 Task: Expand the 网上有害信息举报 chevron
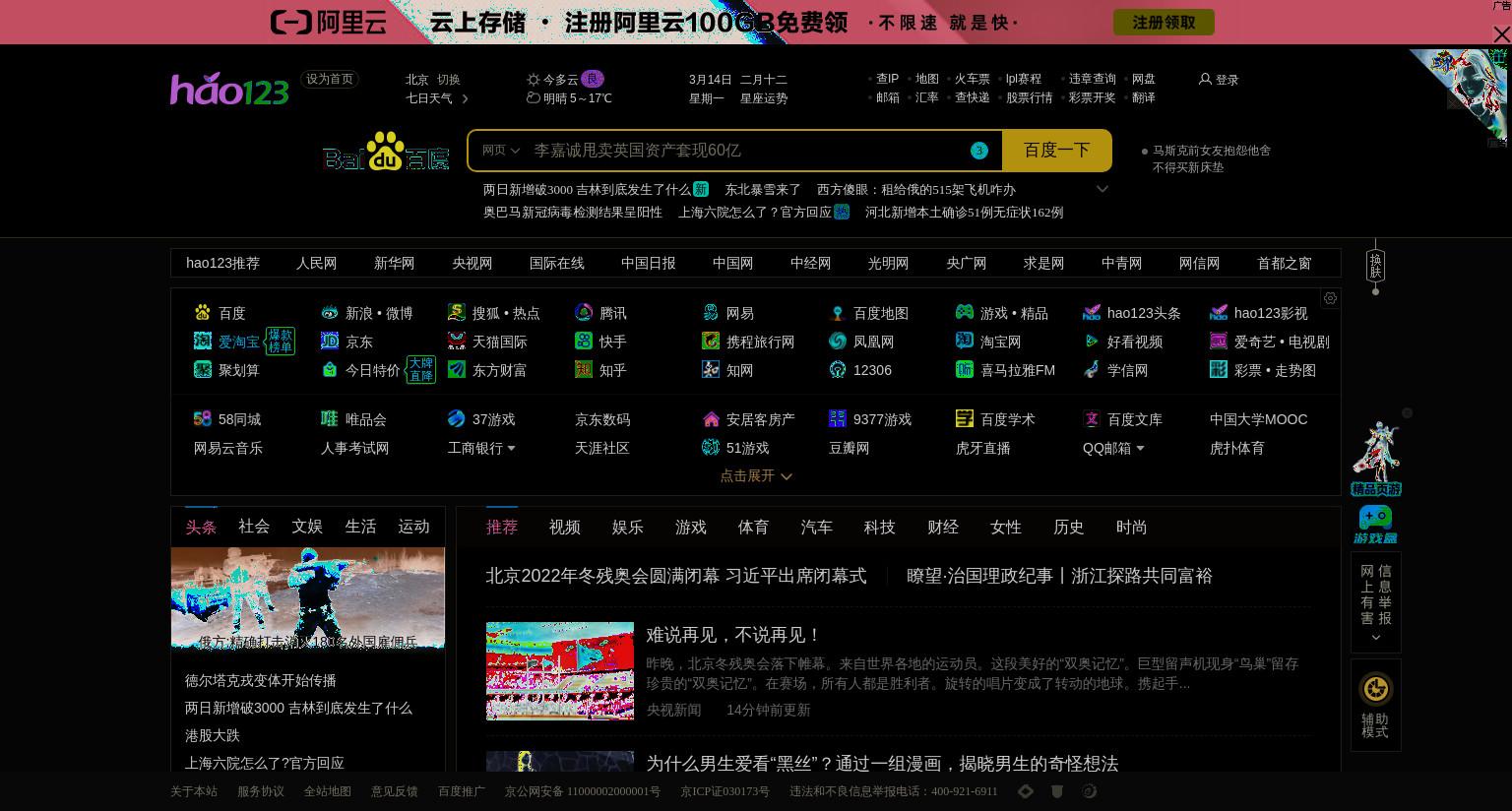pos(1375,638)
